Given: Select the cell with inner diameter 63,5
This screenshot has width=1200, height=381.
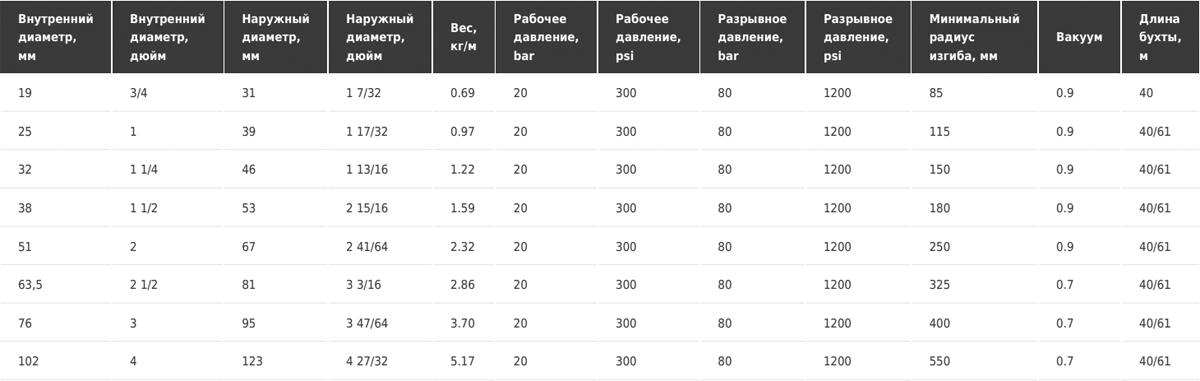Looking at the screenshot, I should [32, 285].
